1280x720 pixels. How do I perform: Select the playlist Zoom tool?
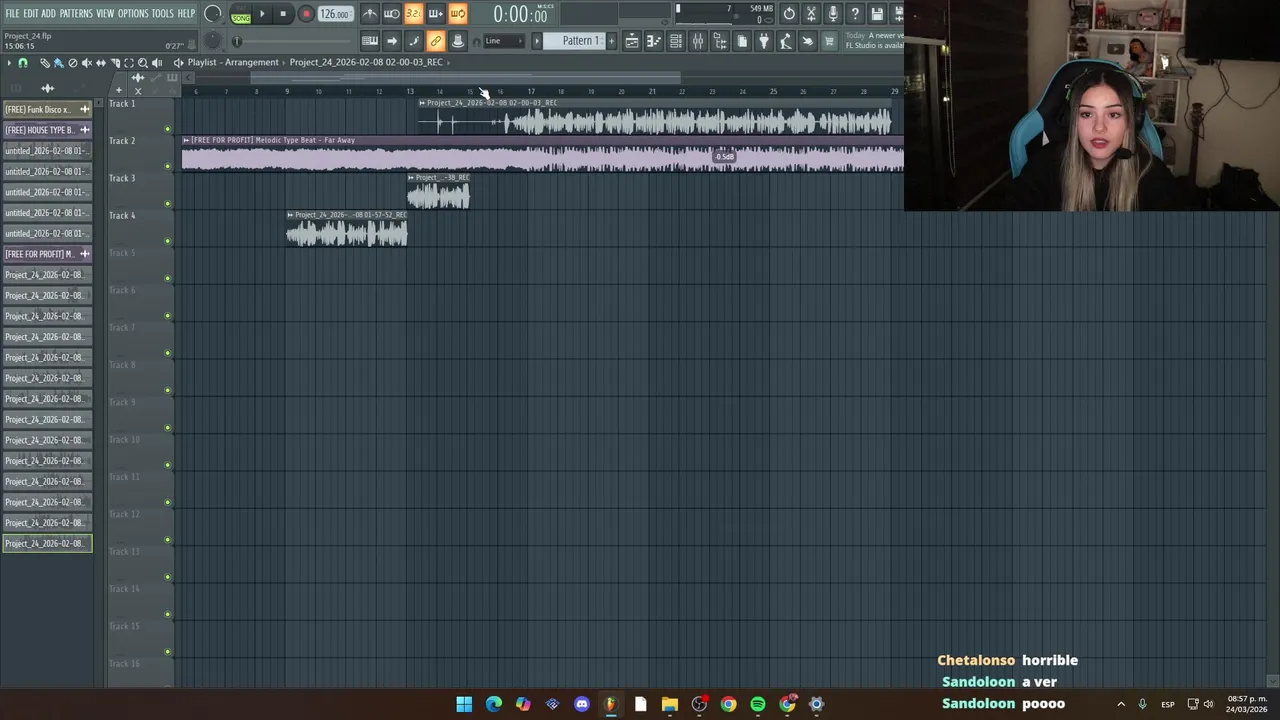coord(142,63)
